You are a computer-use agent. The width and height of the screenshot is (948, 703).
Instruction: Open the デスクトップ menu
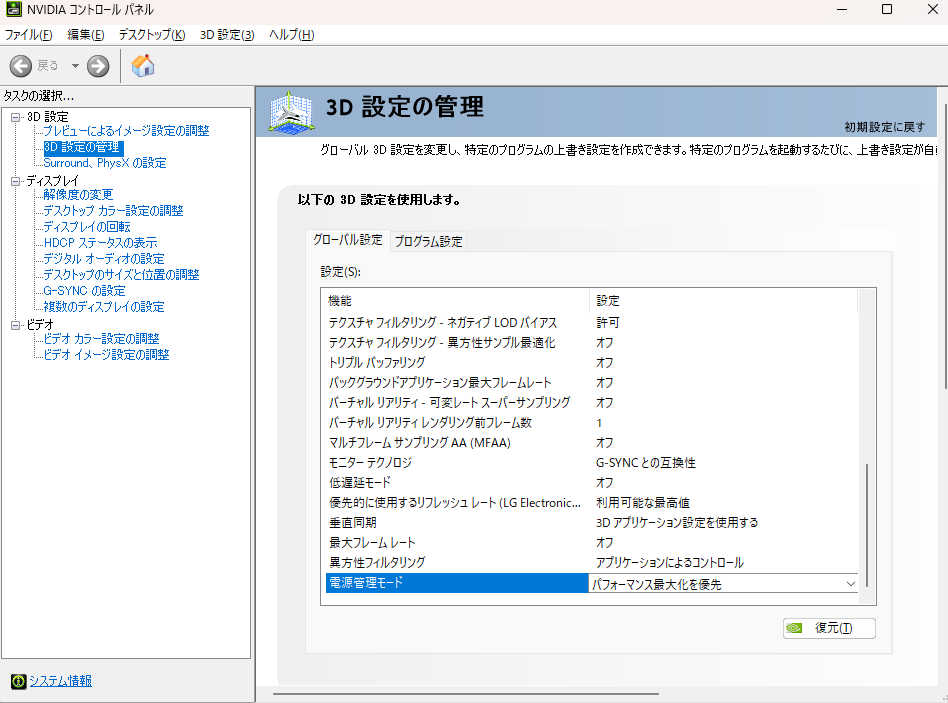(152, 34)
